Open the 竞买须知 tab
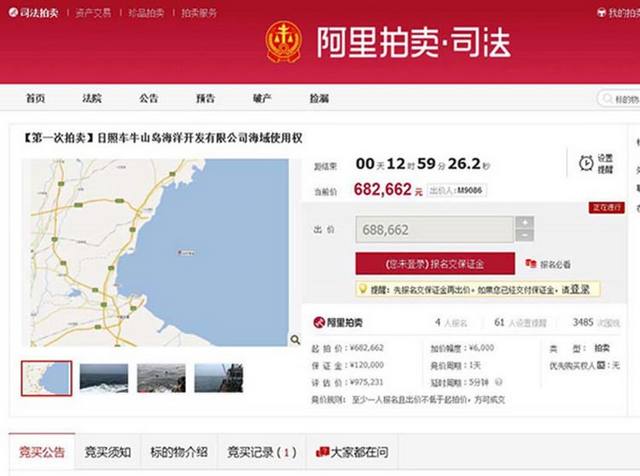This screenshot has height=476, width=640. pyautogui.click(x=107, y=453)
